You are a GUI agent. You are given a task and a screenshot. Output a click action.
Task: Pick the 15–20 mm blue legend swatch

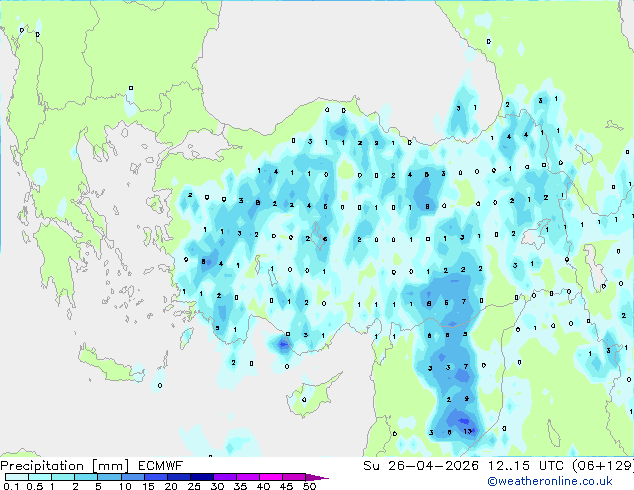(155, 477)
